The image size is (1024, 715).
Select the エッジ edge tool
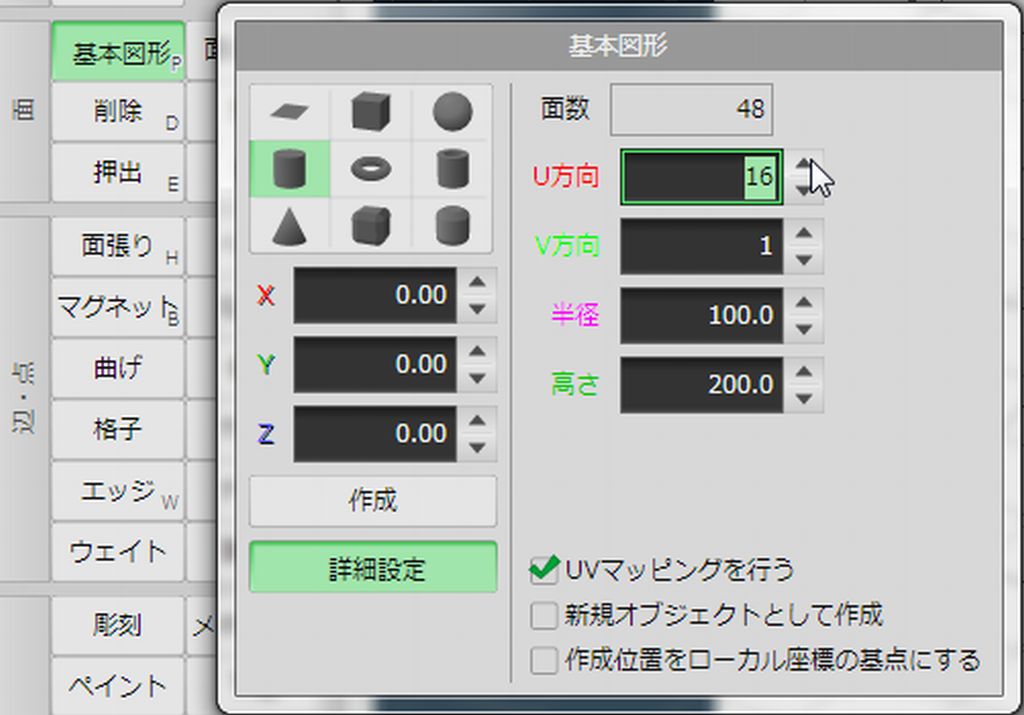(x=118, y=490)
